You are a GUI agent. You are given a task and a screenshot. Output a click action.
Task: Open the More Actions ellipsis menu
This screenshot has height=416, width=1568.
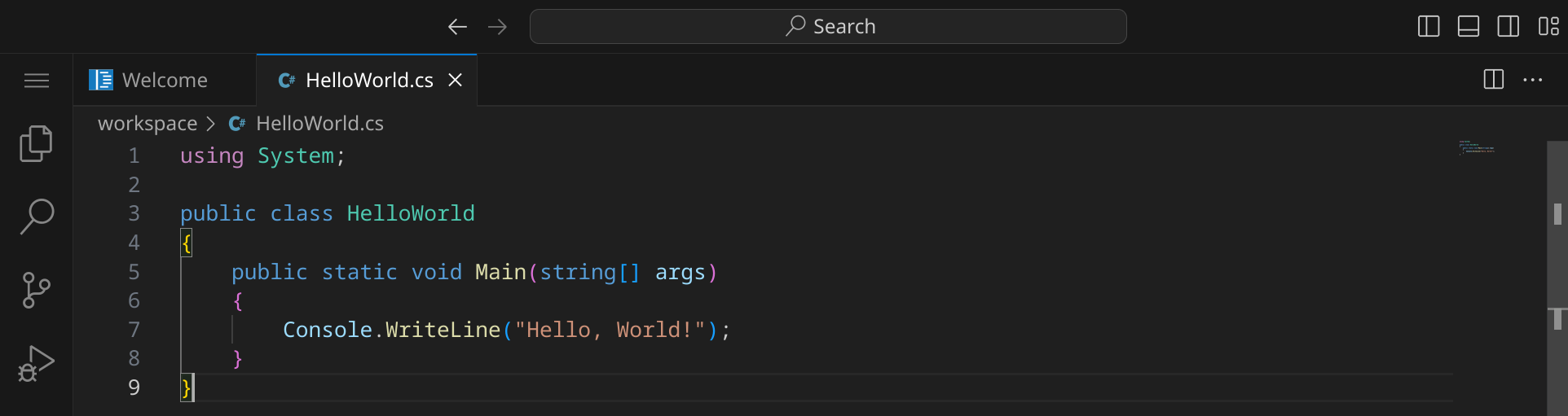point(1533,80)
